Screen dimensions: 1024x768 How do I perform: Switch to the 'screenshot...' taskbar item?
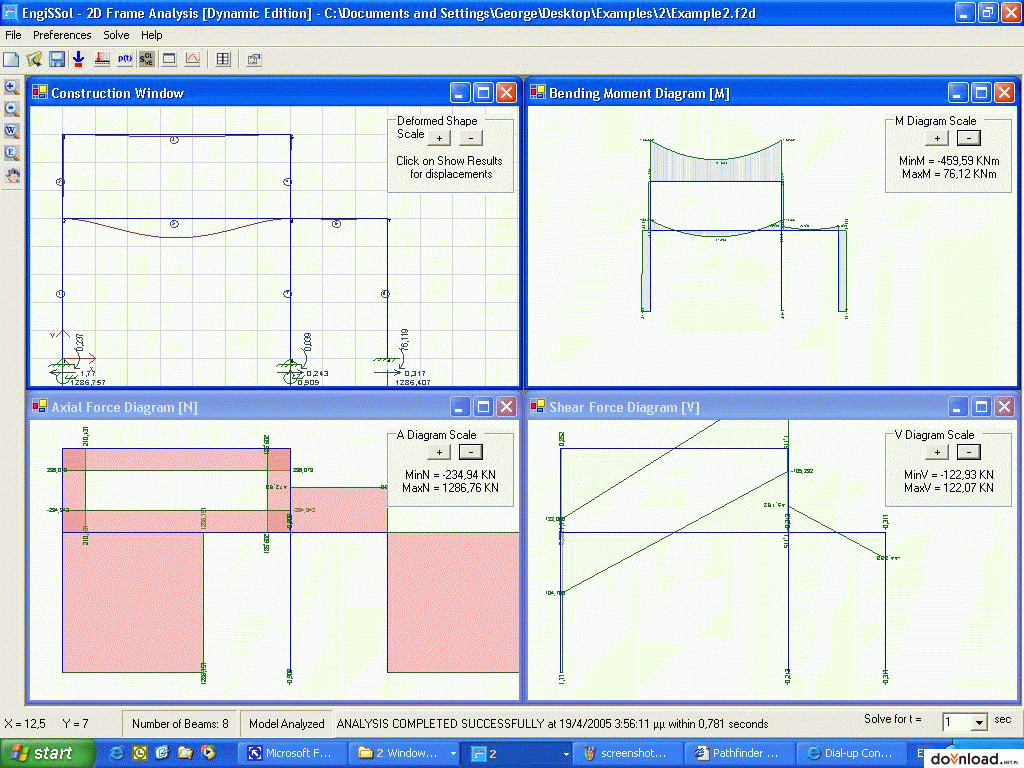626,753
